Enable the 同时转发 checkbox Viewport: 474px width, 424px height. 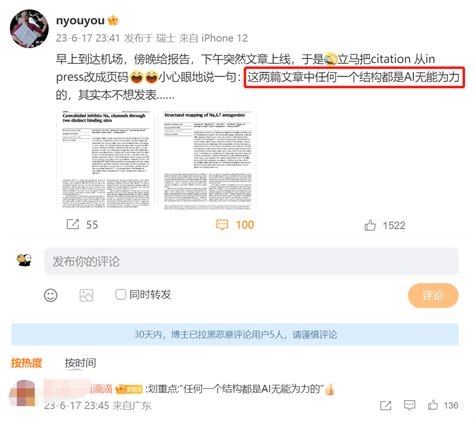tap(120, 294)
